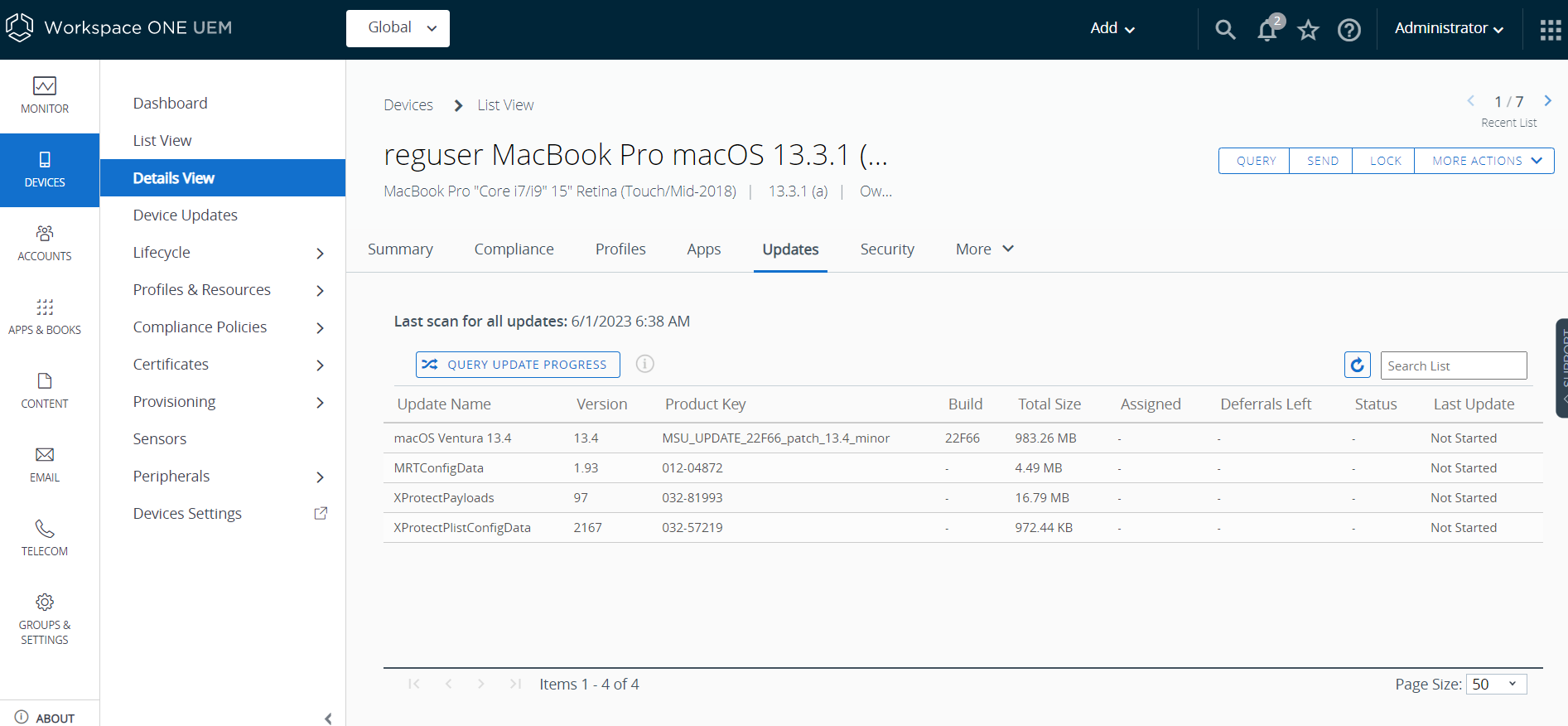Refresh the updates list
Viewport: 1568px width, 726px height.
tap(1357, 365)
